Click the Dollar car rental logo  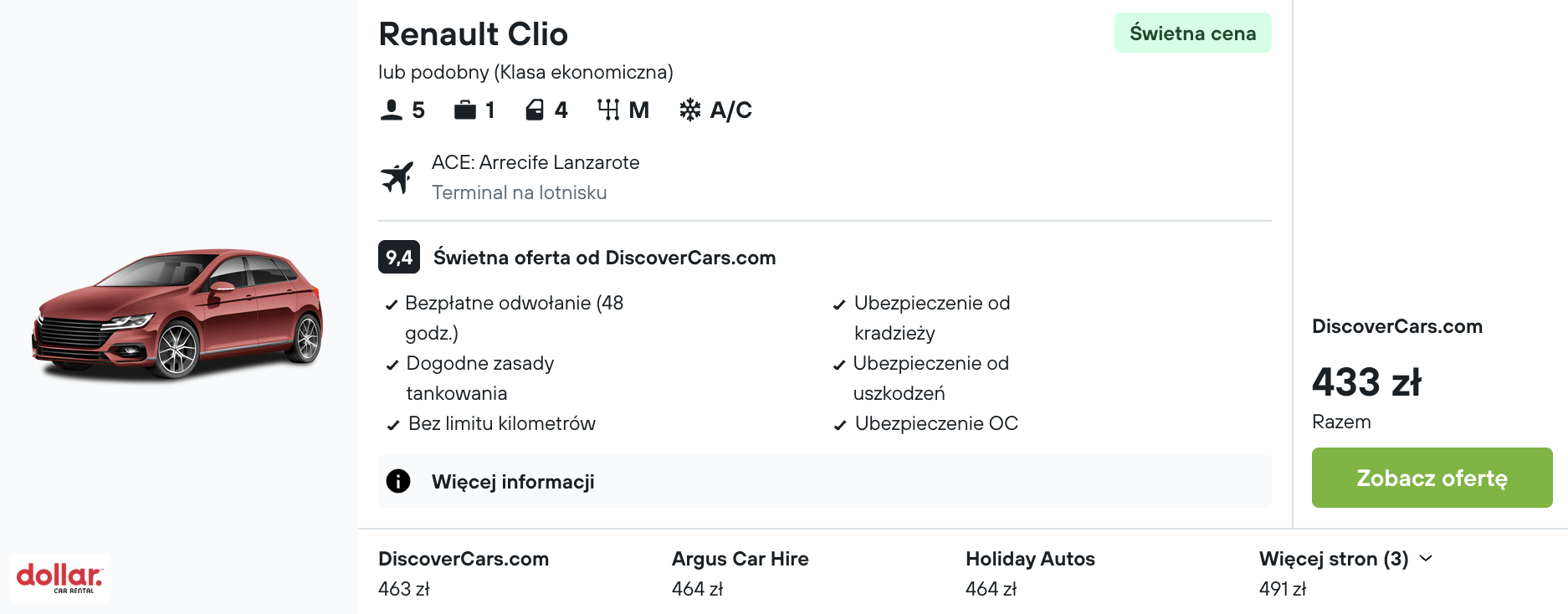(59, 577)
